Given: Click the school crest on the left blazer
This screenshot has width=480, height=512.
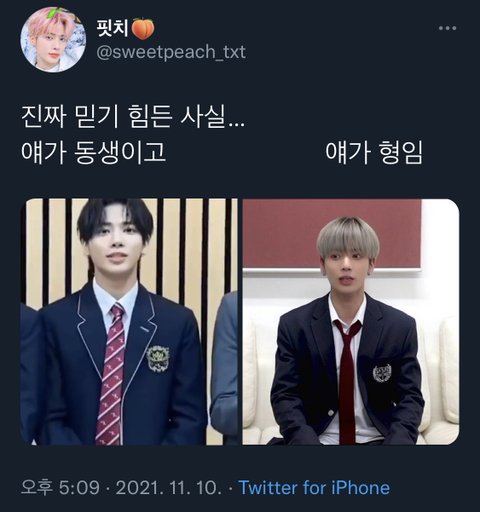Looking at the screenshot, I should [x=158, y=358].
